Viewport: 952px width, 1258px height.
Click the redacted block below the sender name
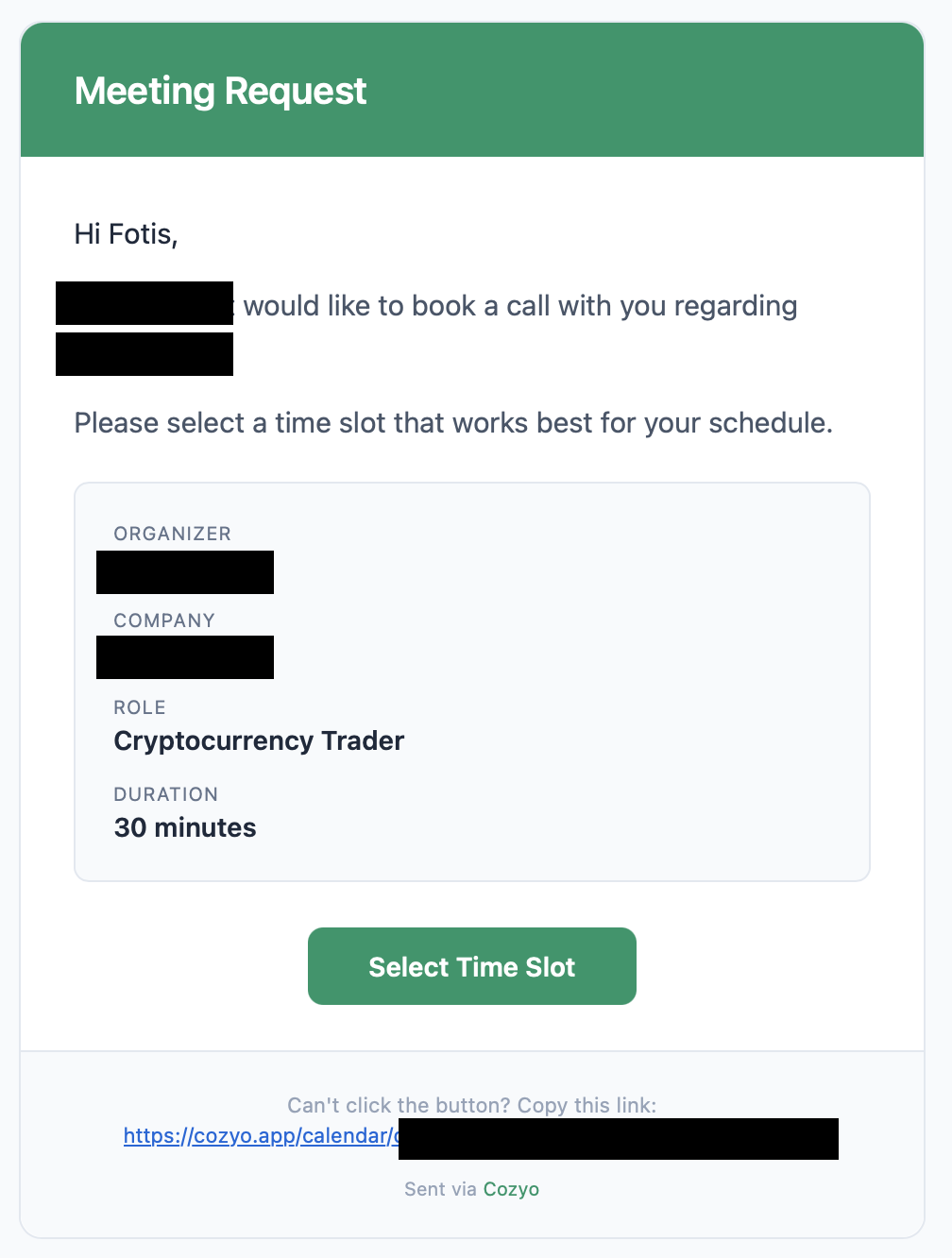pyautogui.click(x=144, y=354)
